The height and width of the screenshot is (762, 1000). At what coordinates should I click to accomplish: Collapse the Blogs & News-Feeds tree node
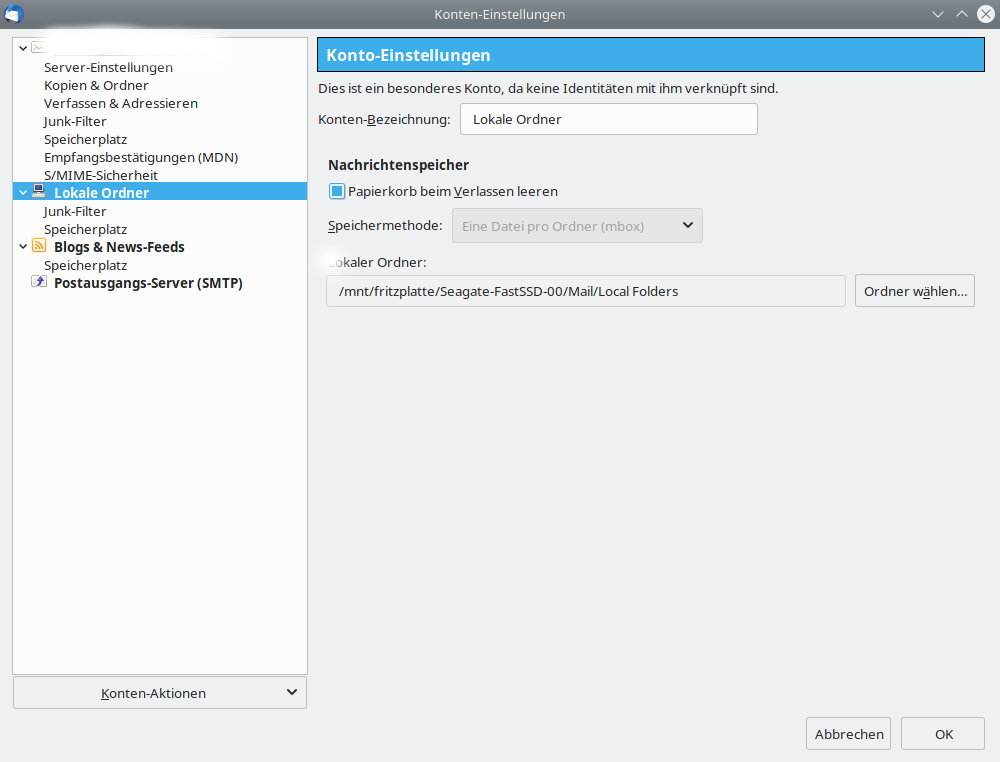click(23, 246)
